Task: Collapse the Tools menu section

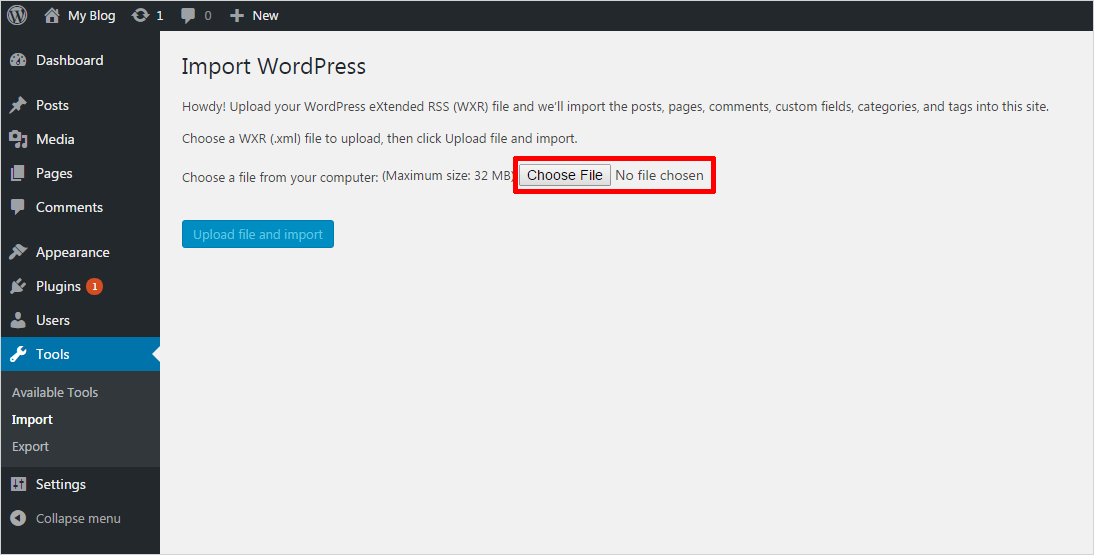Action: pos(52,354)
